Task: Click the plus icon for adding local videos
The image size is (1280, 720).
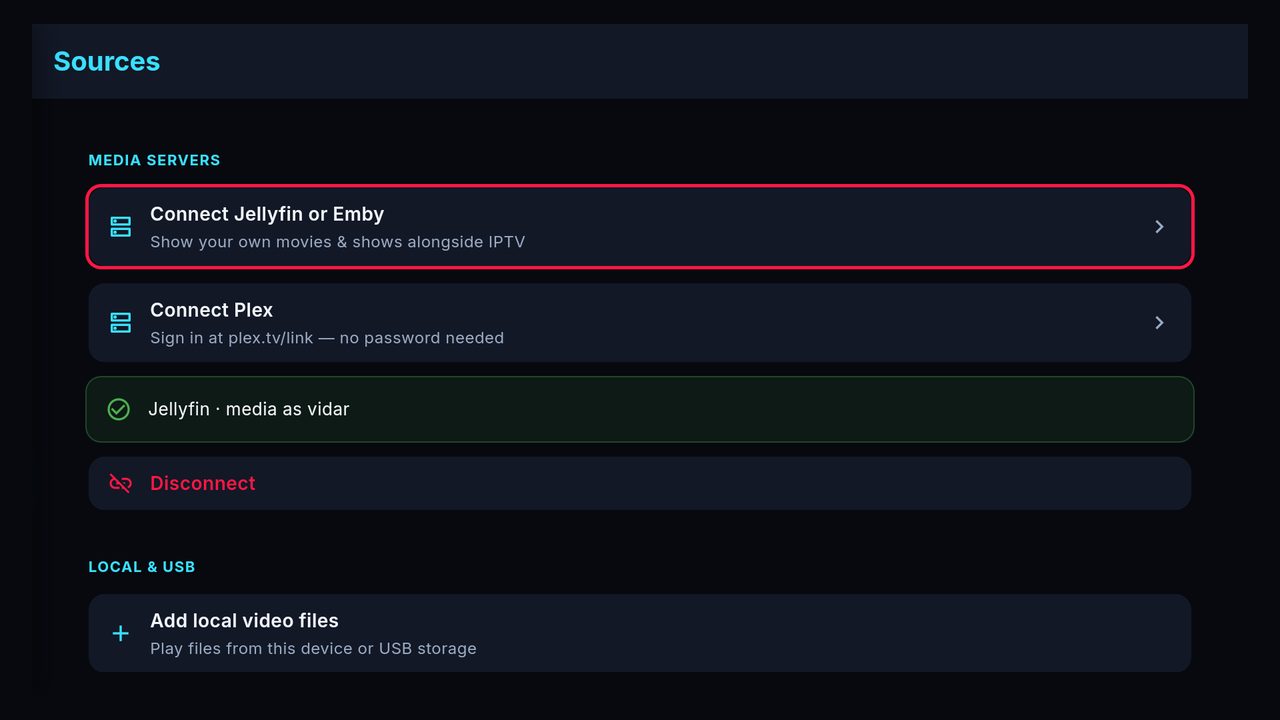Action: [121, 633]
